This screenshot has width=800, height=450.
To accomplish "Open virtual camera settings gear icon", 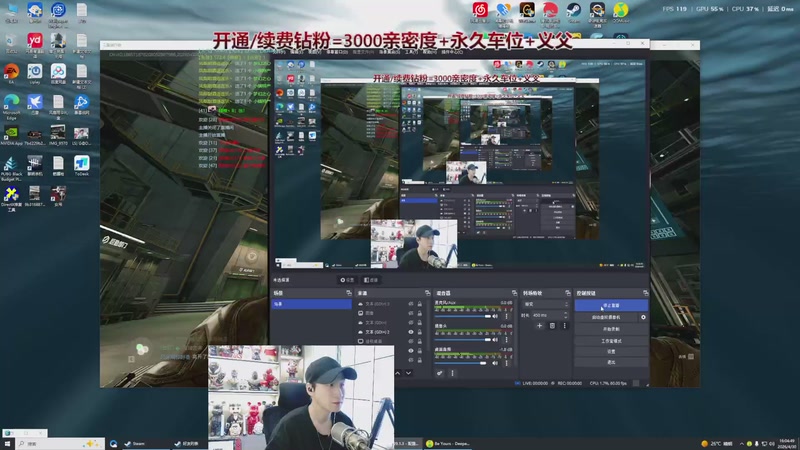I will (643, 317).
